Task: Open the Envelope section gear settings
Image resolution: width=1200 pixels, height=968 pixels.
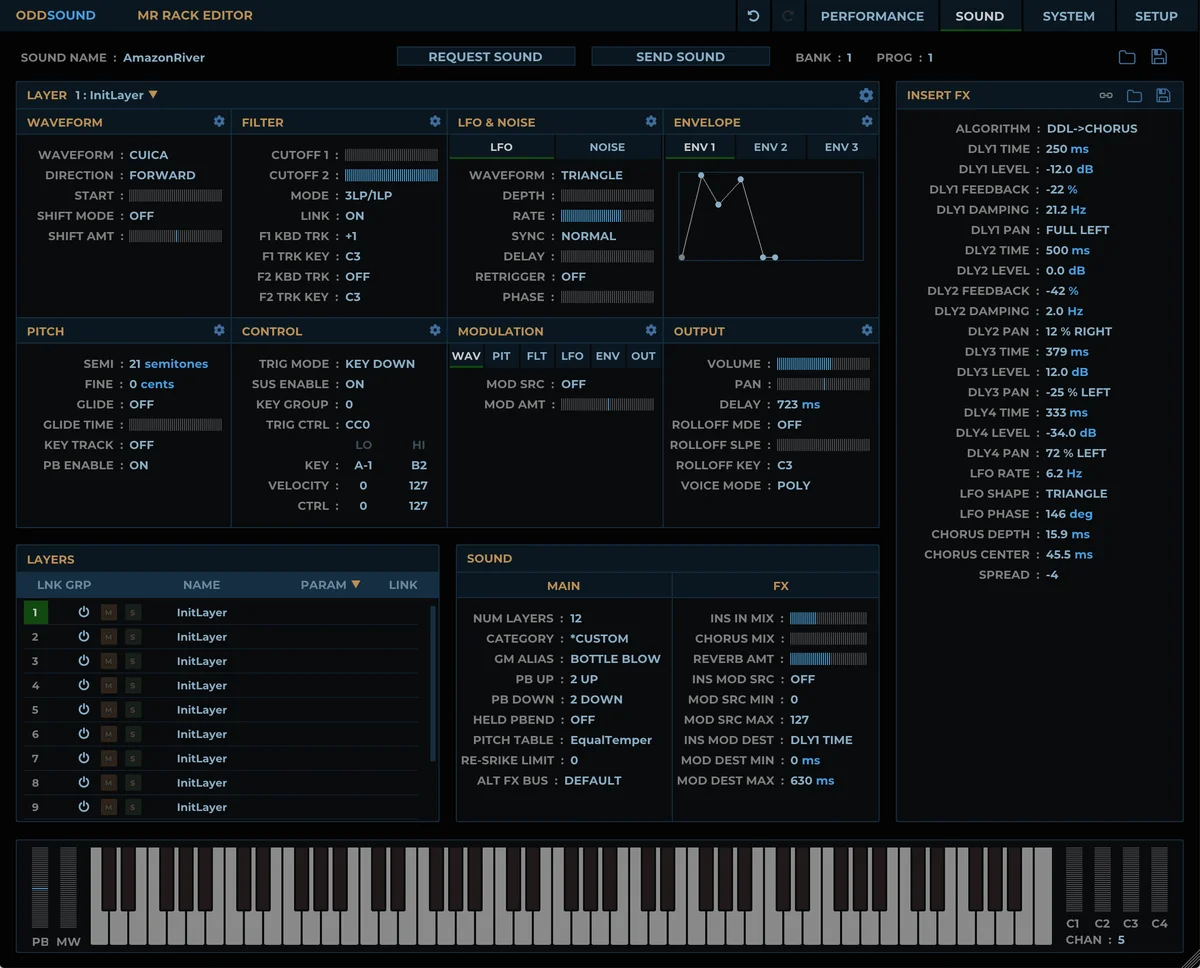Action: coord(867,121)
